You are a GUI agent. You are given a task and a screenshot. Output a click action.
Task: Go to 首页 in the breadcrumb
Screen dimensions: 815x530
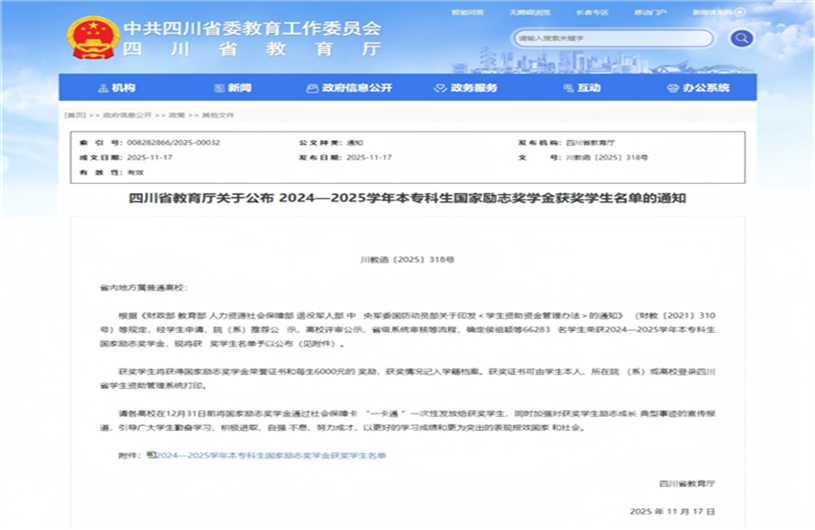pyautogui.click(x=75, y=115)
